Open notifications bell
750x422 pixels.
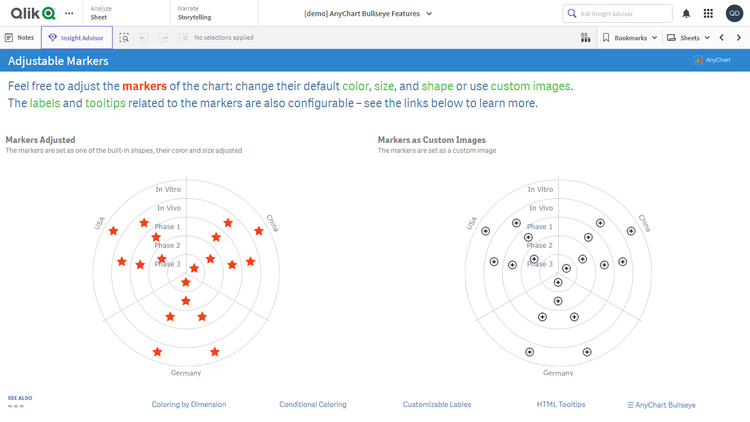(x=686, y=13)
